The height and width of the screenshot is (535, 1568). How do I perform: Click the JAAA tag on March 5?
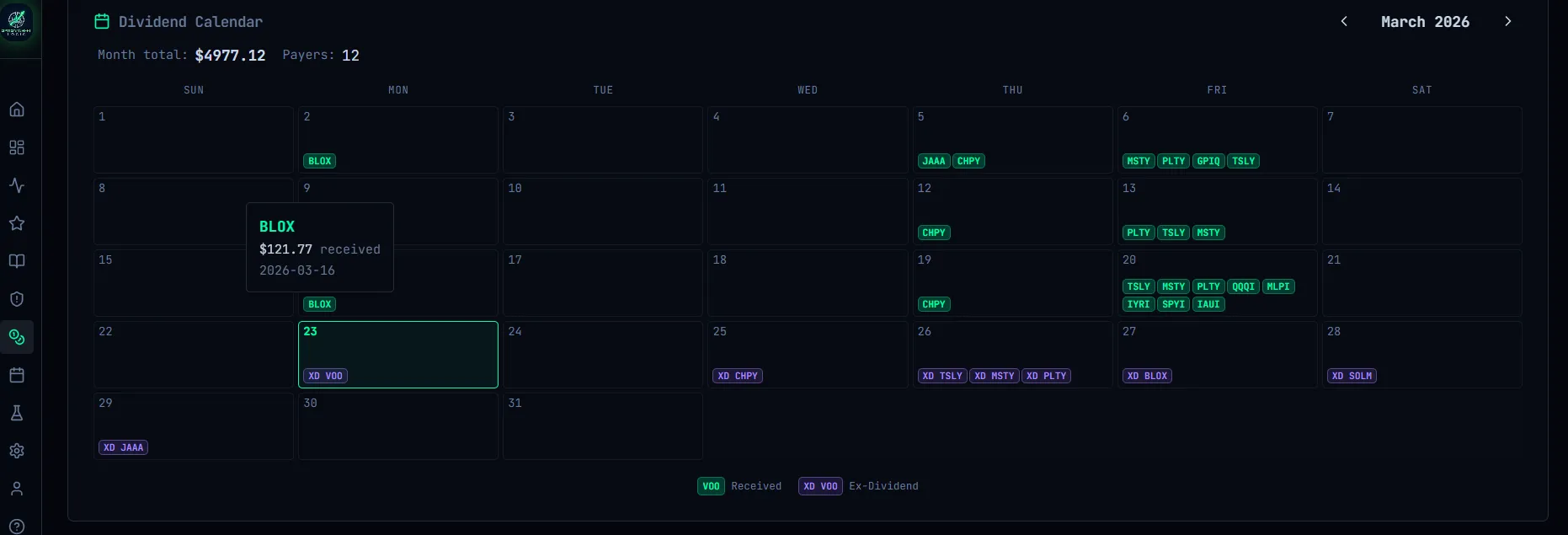tap(934, 161)
